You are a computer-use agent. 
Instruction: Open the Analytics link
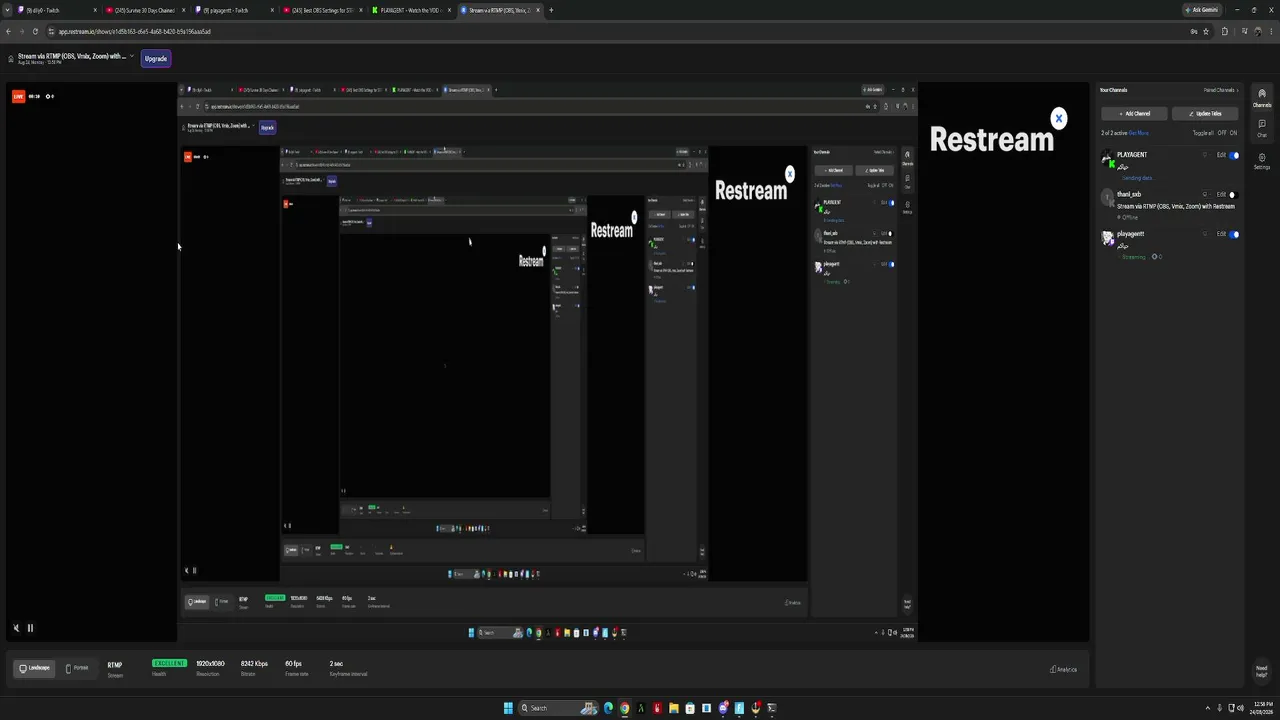point(1063,669)
